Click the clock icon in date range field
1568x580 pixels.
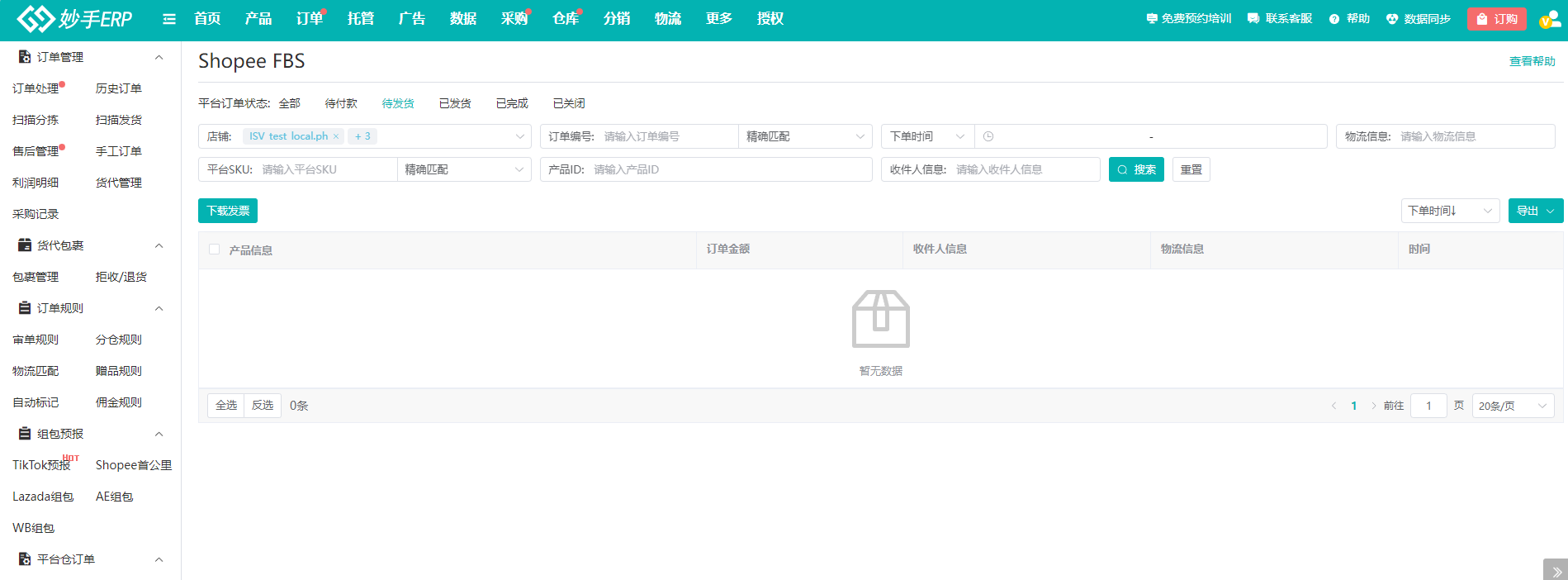988,136
